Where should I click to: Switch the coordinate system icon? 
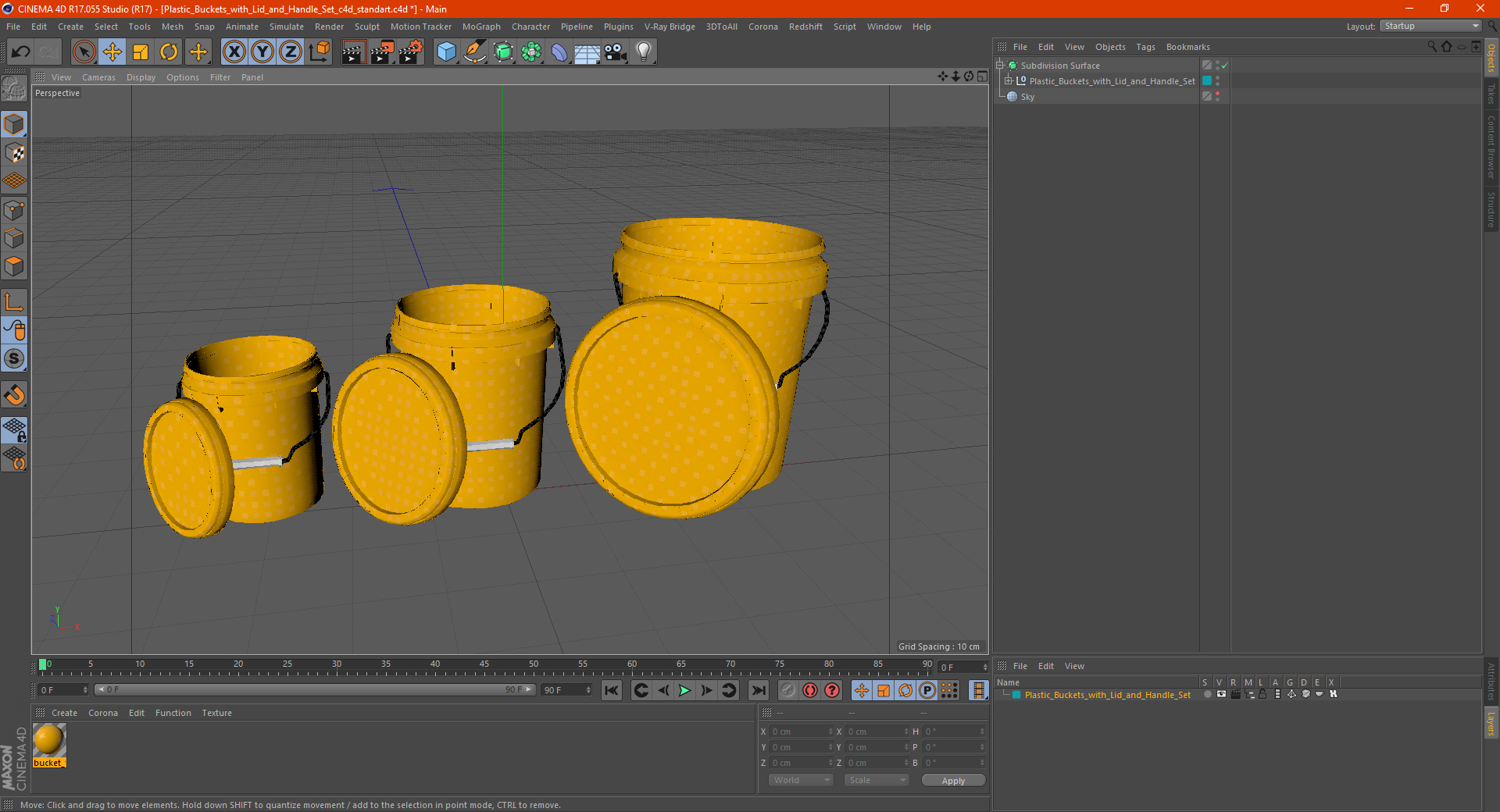[x=319, y=52]
